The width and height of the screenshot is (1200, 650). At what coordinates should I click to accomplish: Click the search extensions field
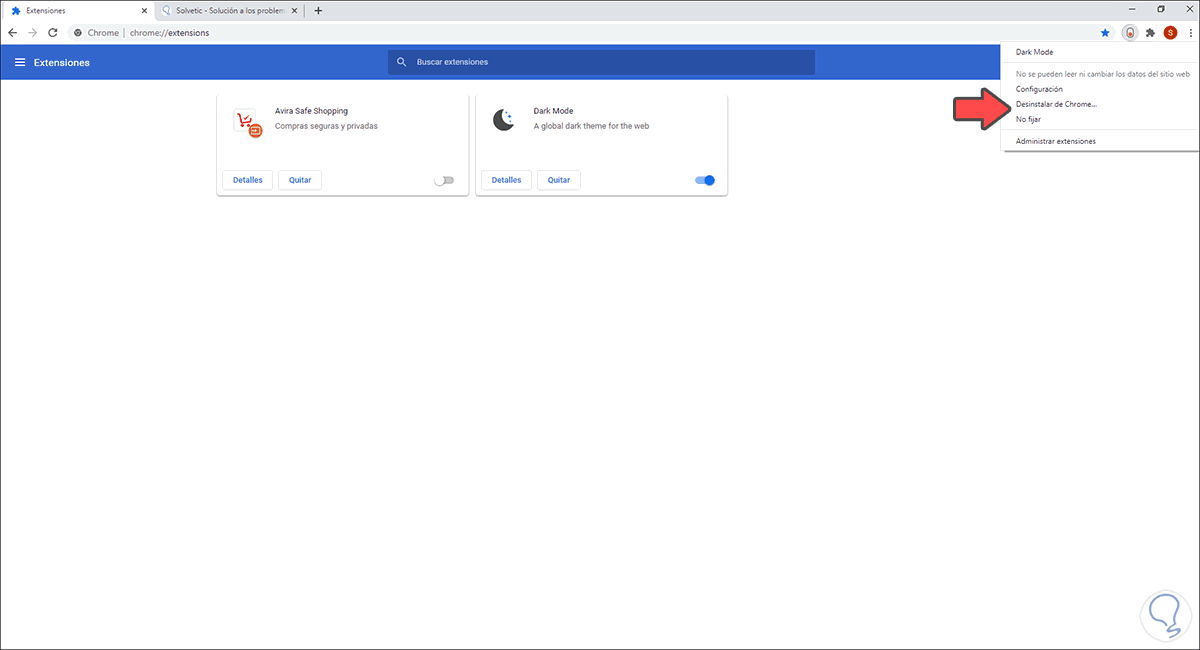[x=600, y=61]
